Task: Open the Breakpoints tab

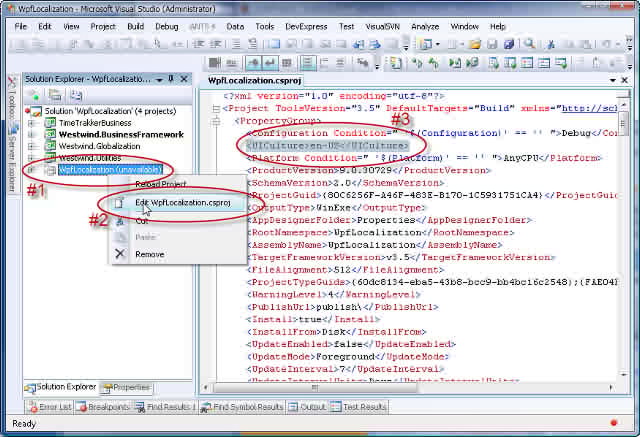Action: point(103,407)
